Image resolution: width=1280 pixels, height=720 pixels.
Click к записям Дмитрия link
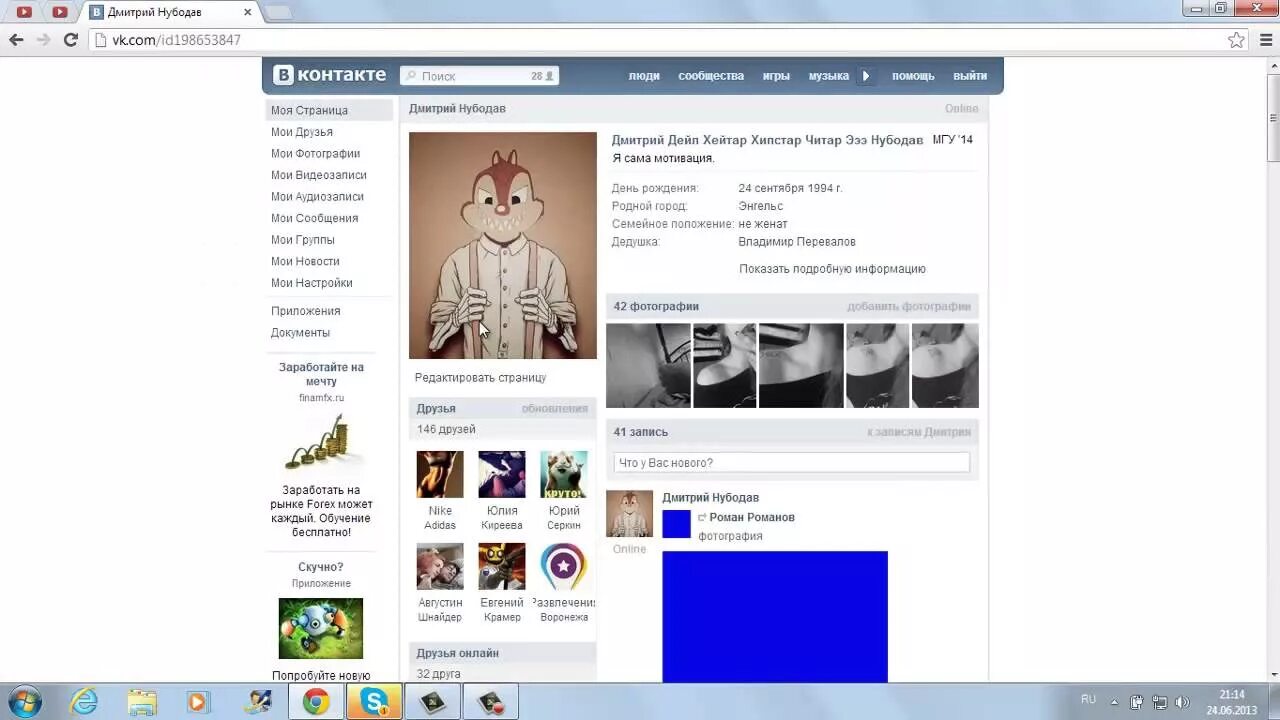(919, 432)
